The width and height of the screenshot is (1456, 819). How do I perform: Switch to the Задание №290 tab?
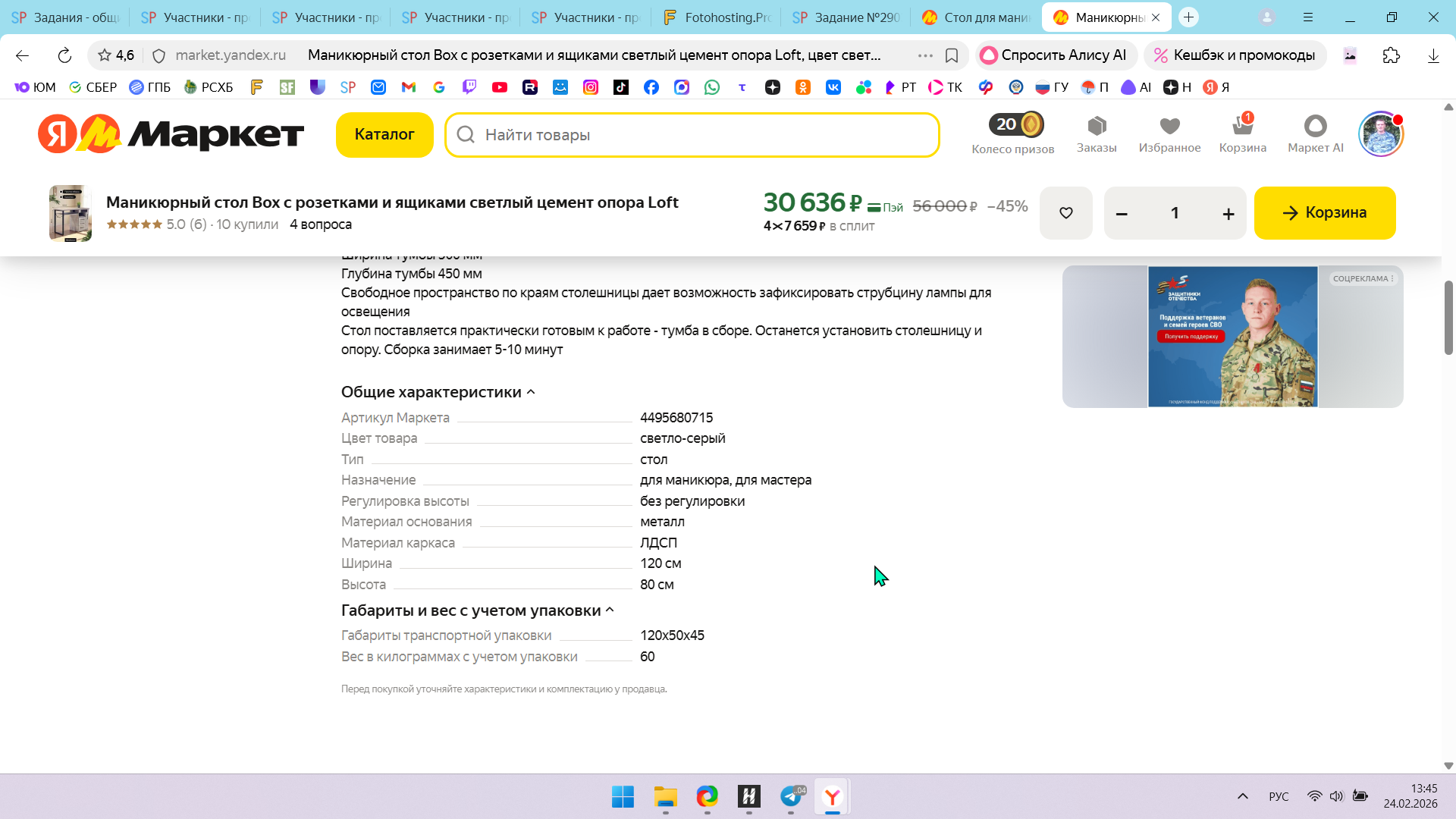pos(846,17)
